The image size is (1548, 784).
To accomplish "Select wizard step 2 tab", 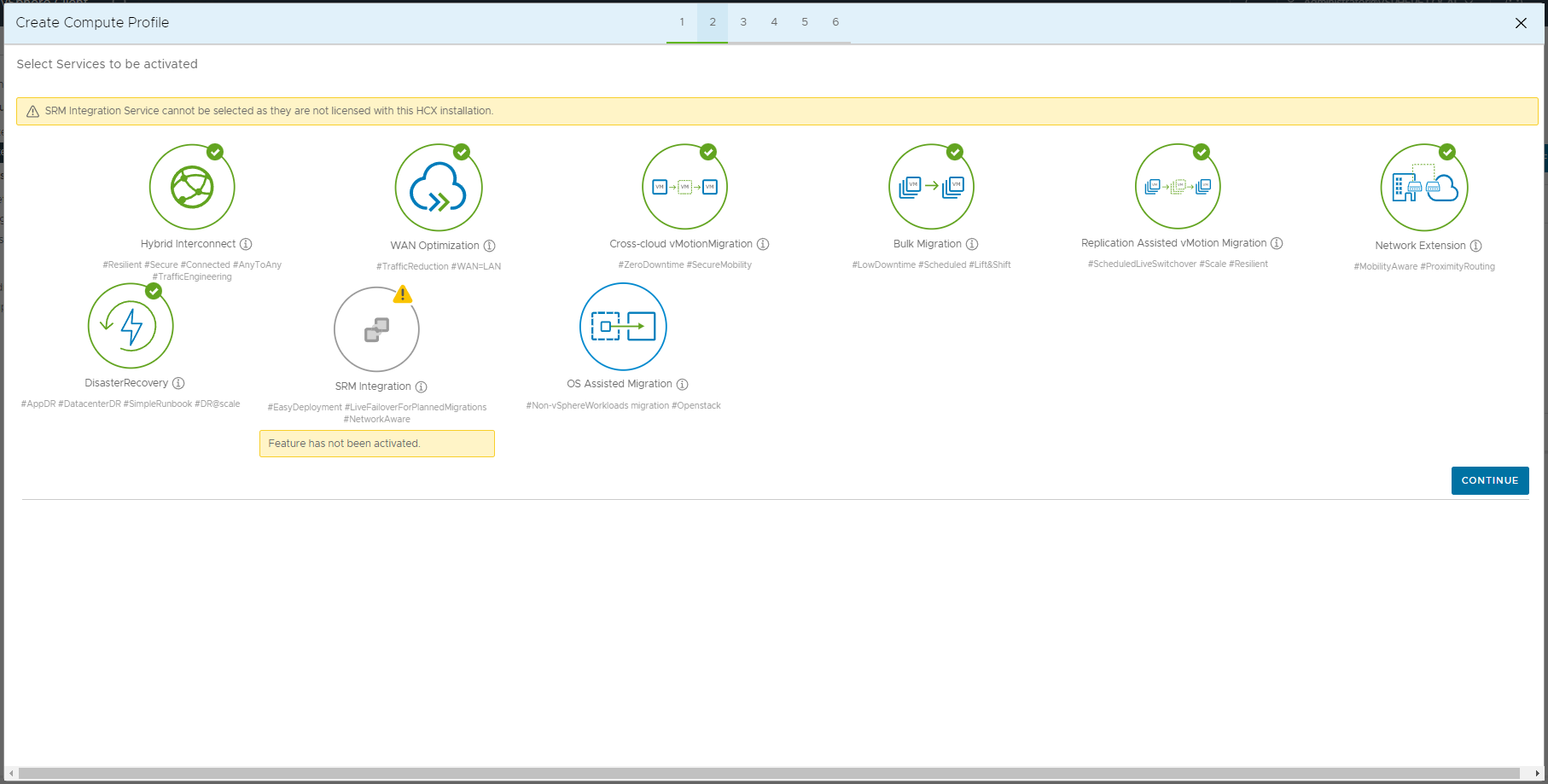I will coord(713,22).
